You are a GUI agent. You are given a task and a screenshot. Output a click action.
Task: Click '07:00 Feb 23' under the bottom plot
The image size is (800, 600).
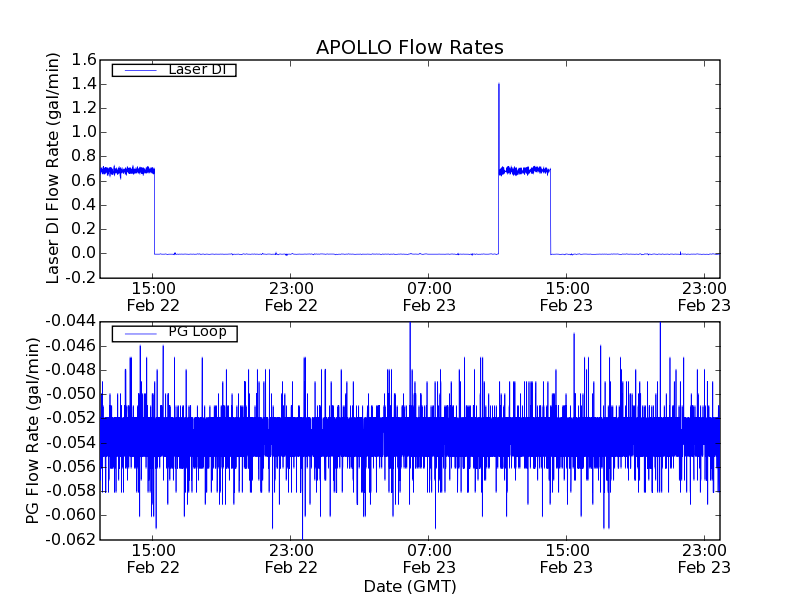click(x=429, y=559)
